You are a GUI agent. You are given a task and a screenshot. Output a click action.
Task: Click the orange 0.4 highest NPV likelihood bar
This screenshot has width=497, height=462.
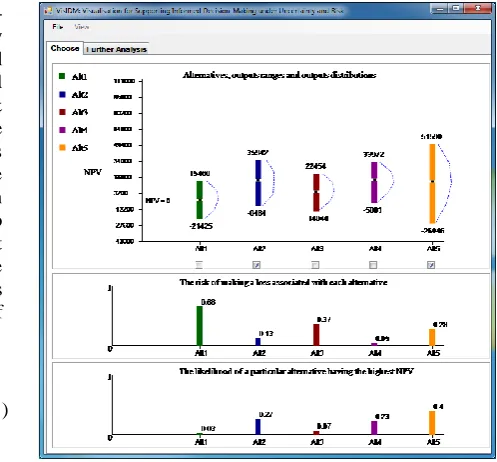(x=432, y=423)
